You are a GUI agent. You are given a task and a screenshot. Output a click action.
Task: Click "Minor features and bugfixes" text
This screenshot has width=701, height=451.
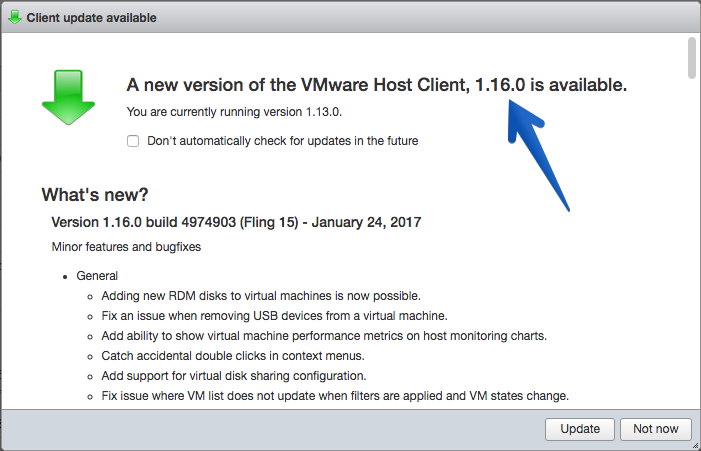(126, 247)
